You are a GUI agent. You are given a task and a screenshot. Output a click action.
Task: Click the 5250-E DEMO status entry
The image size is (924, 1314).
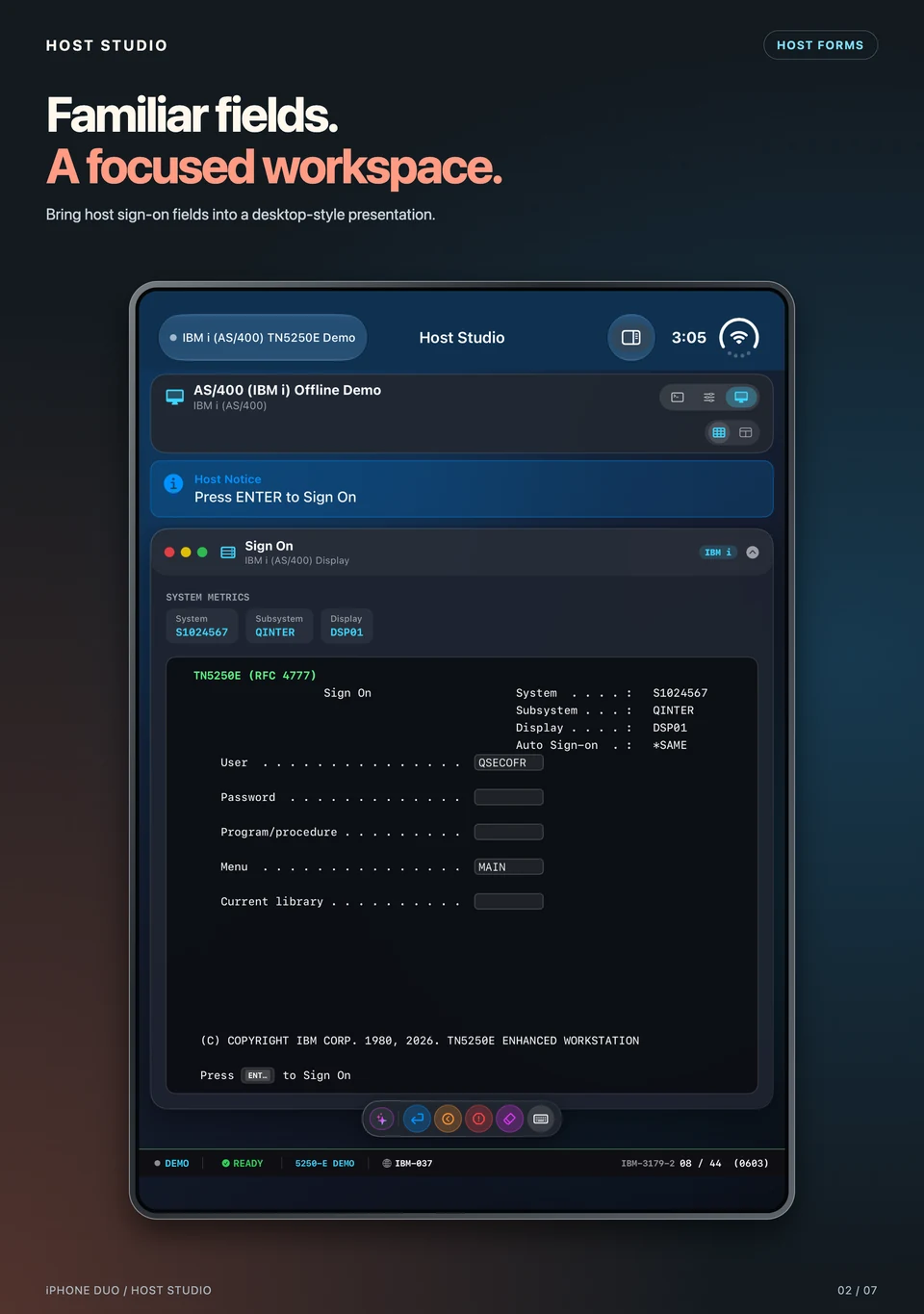(324, 1164)
